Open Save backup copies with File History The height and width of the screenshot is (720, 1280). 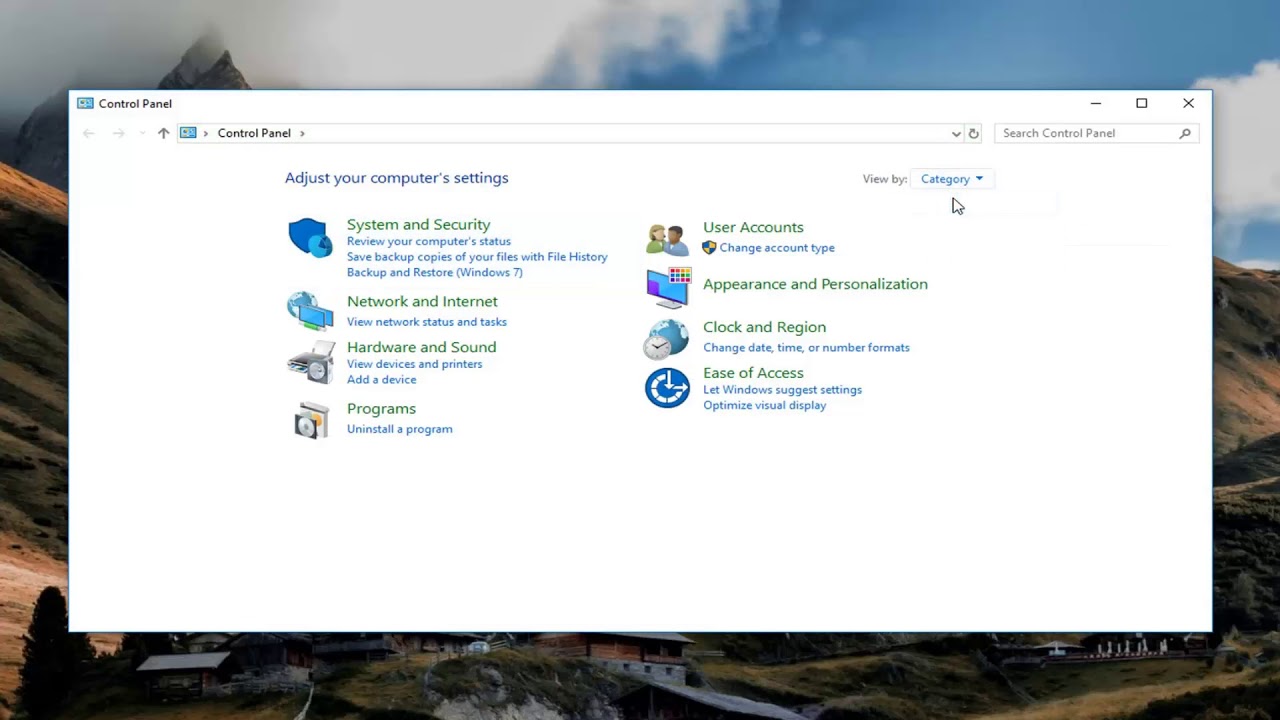tap(477, 257)
